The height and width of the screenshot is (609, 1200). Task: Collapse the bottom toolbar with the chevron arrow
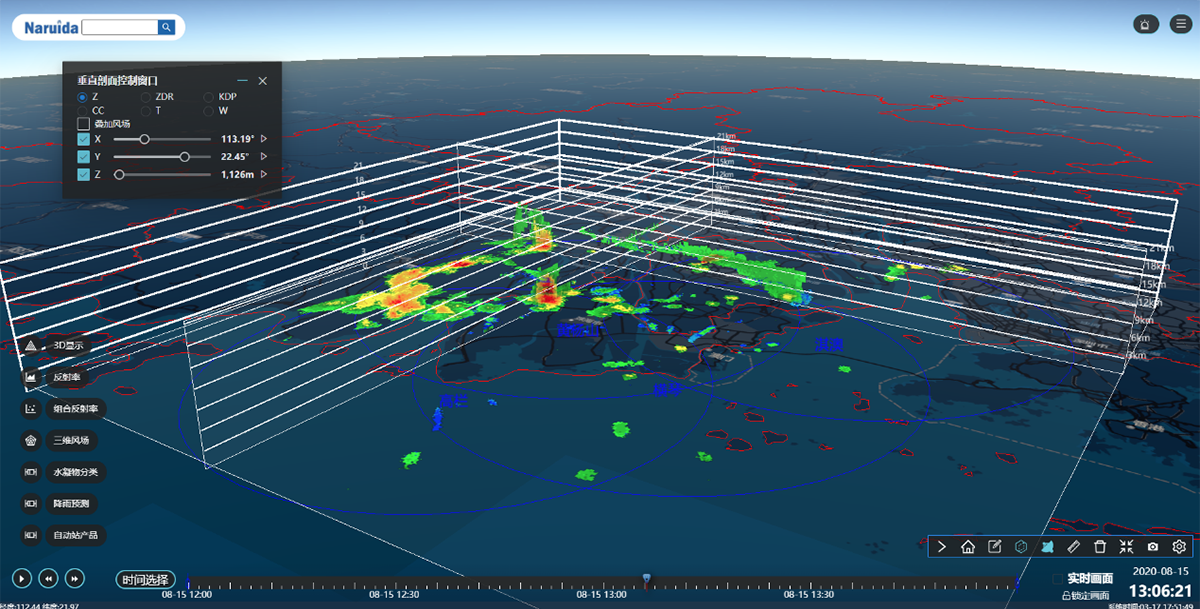pos(941,547)
